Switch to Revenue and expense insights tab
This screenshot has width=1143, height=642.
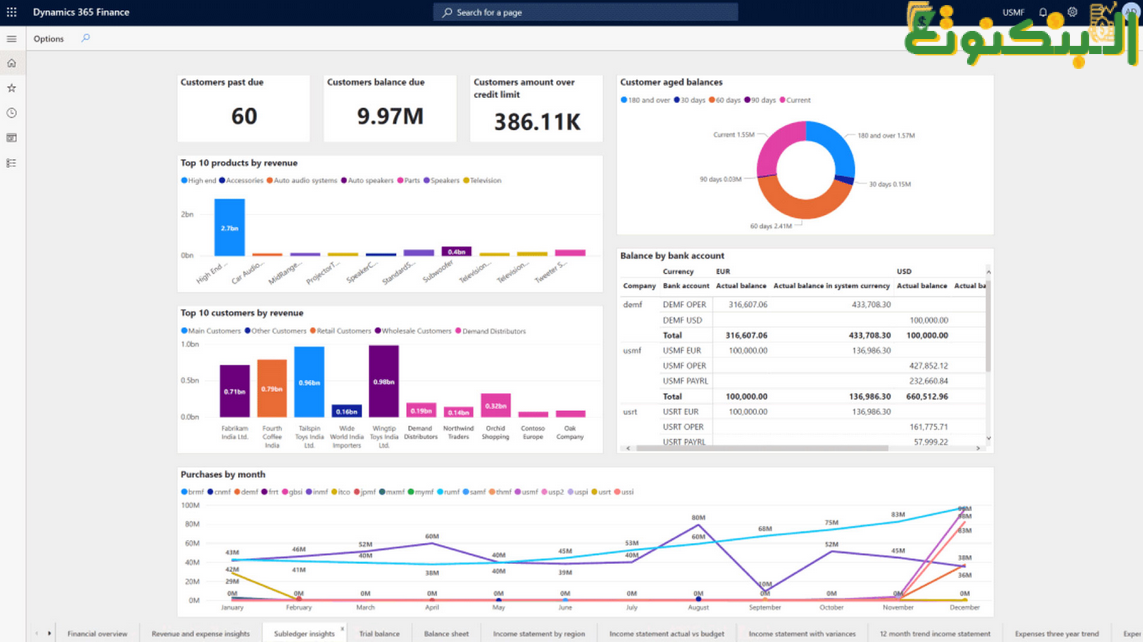200,633
